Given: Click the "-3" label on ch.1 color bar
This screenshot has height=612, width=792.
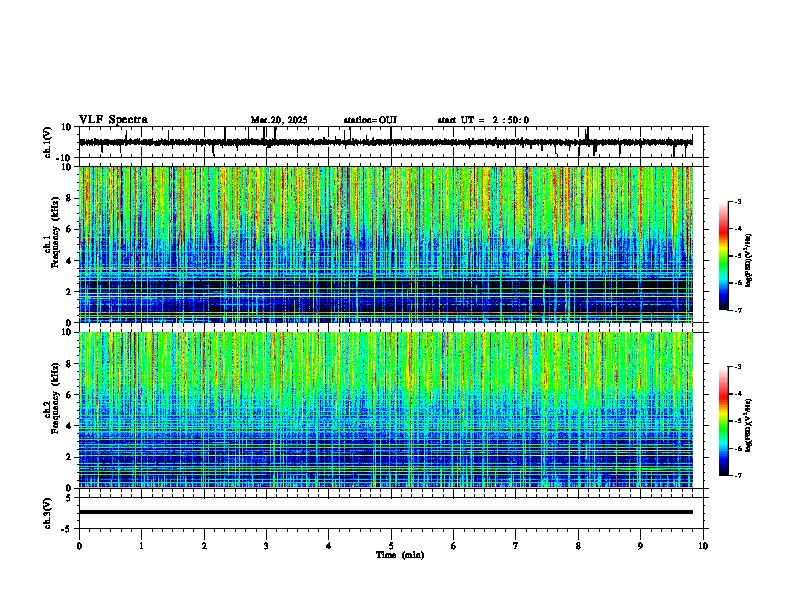Looking at the screenshot, I should tap(738, 201).
